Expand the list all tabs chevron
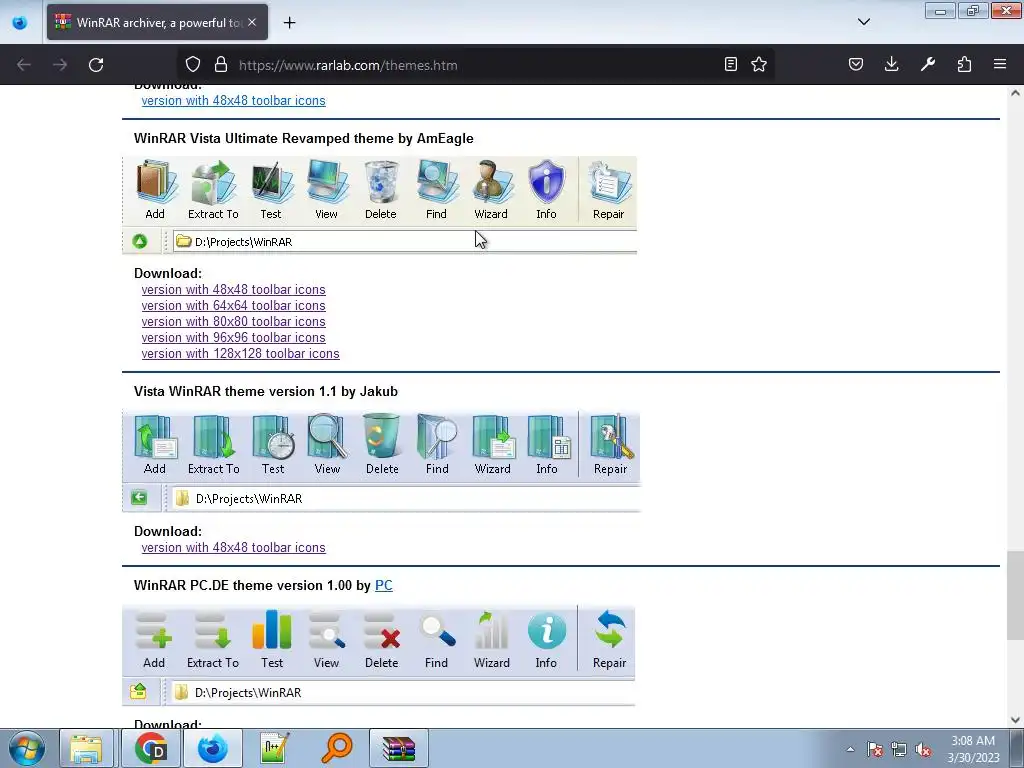 [x=863, y=22]
